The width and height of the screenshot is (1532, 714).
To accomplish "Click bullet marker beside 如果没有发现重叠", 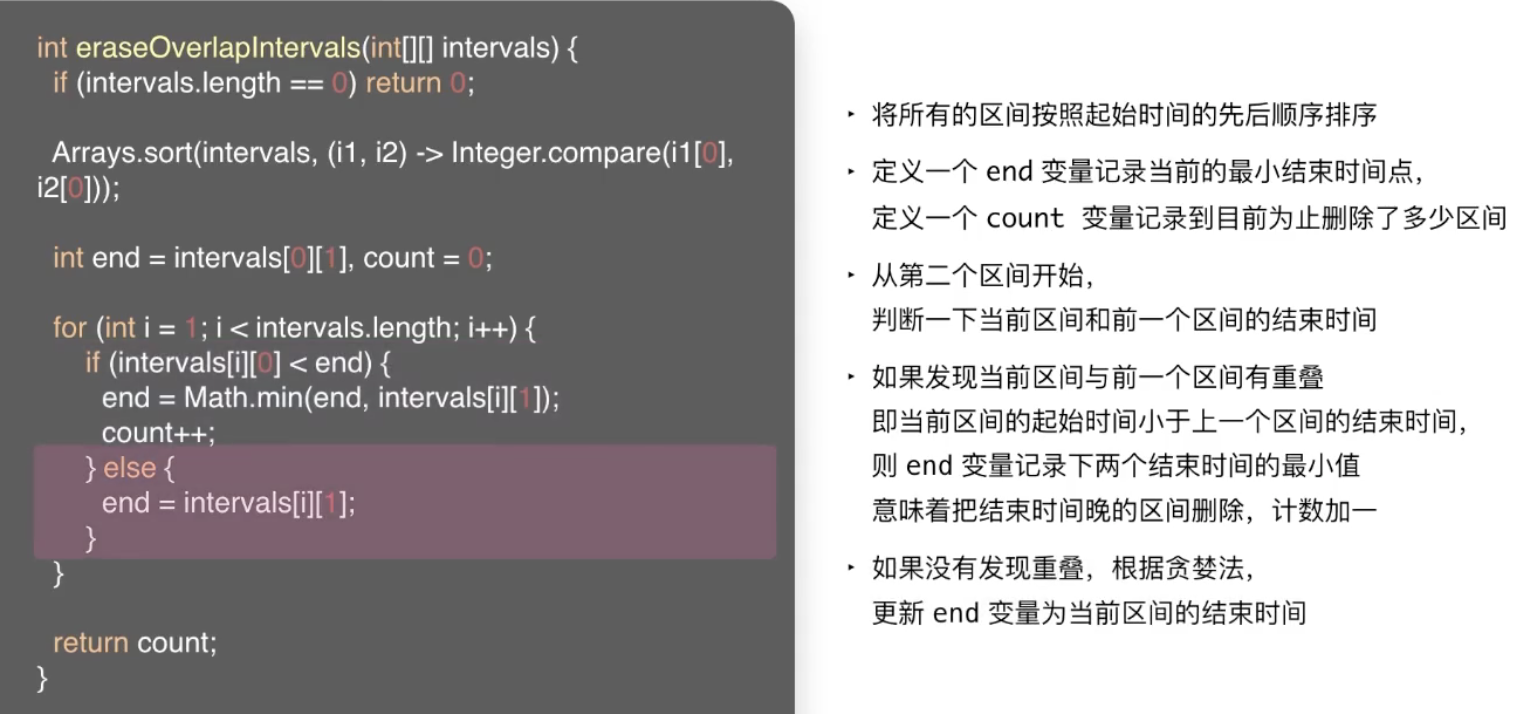I will coord(851,570).
